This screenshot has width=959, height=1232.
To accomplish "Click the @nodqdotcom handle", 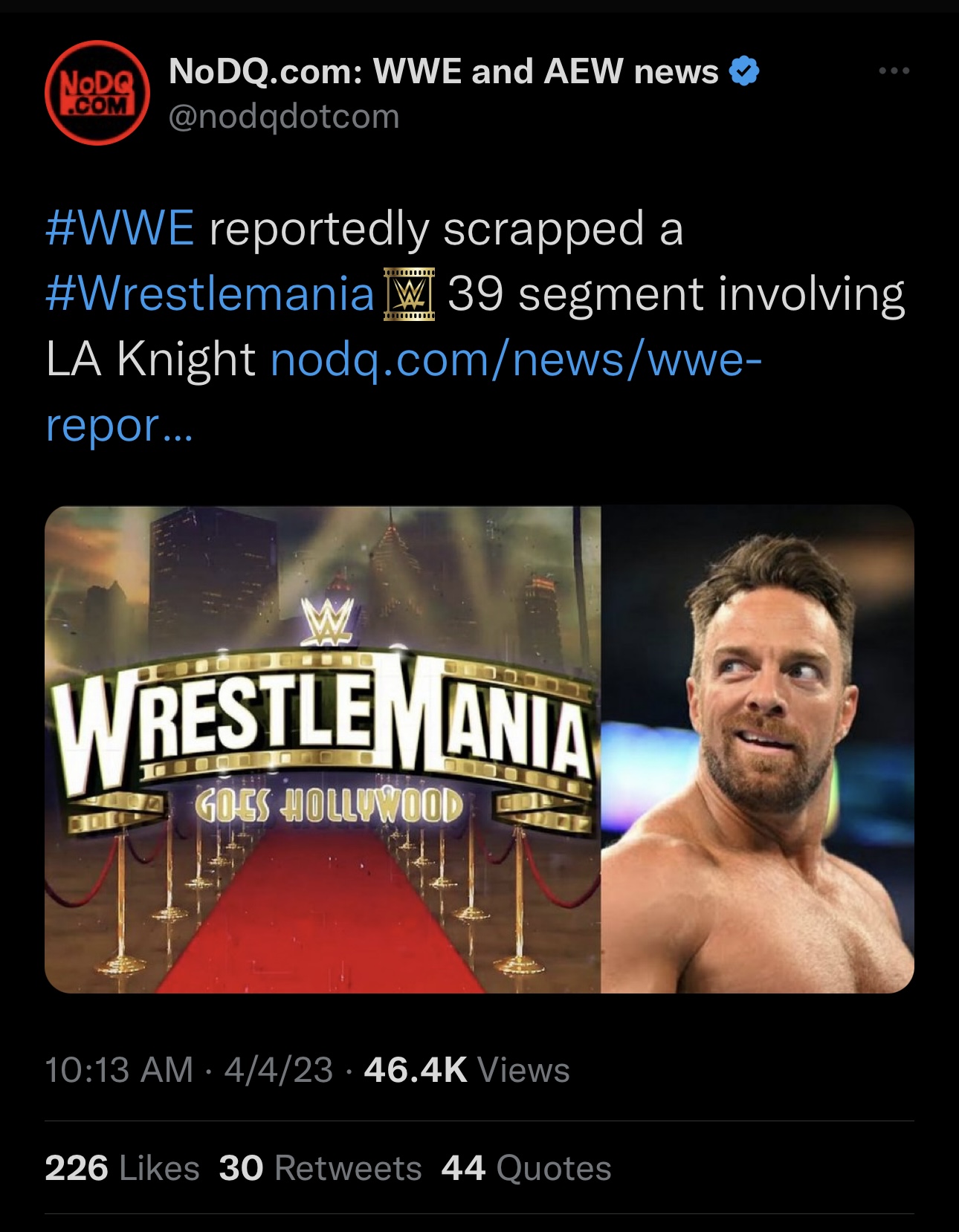I will click(x=284, y=117).
